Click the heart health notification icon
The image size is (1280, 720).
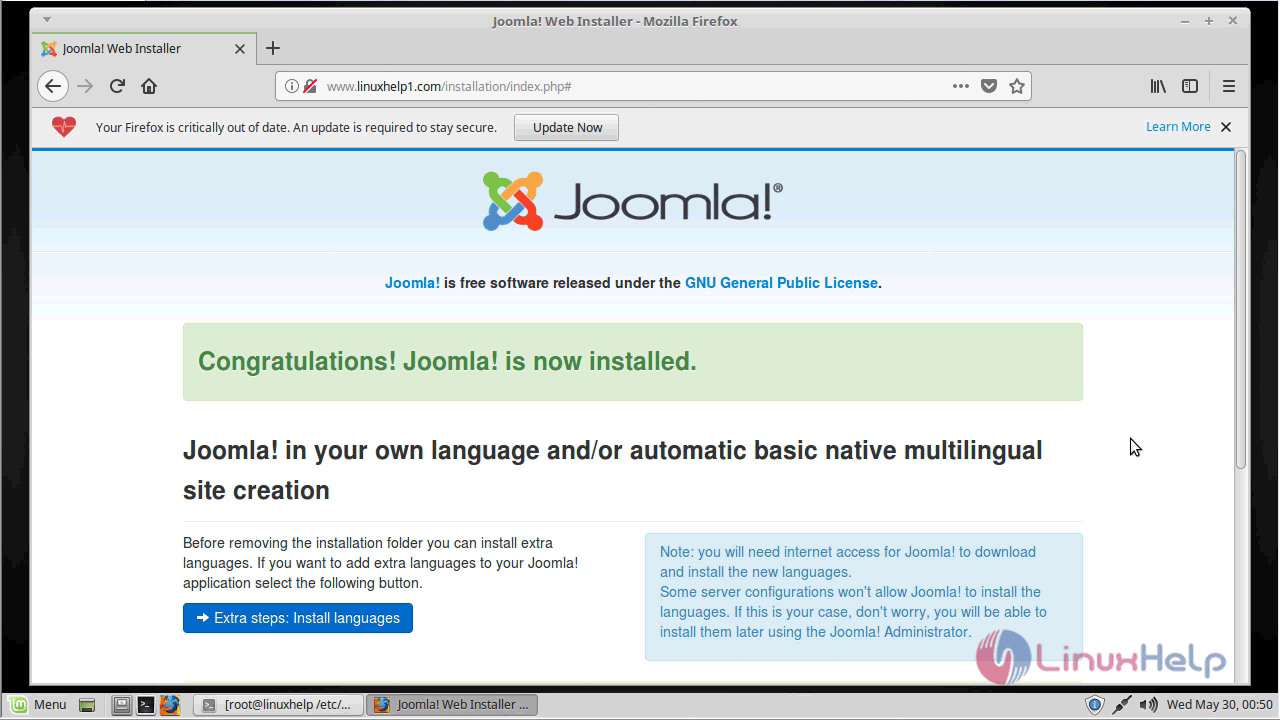tap(64, 127)
